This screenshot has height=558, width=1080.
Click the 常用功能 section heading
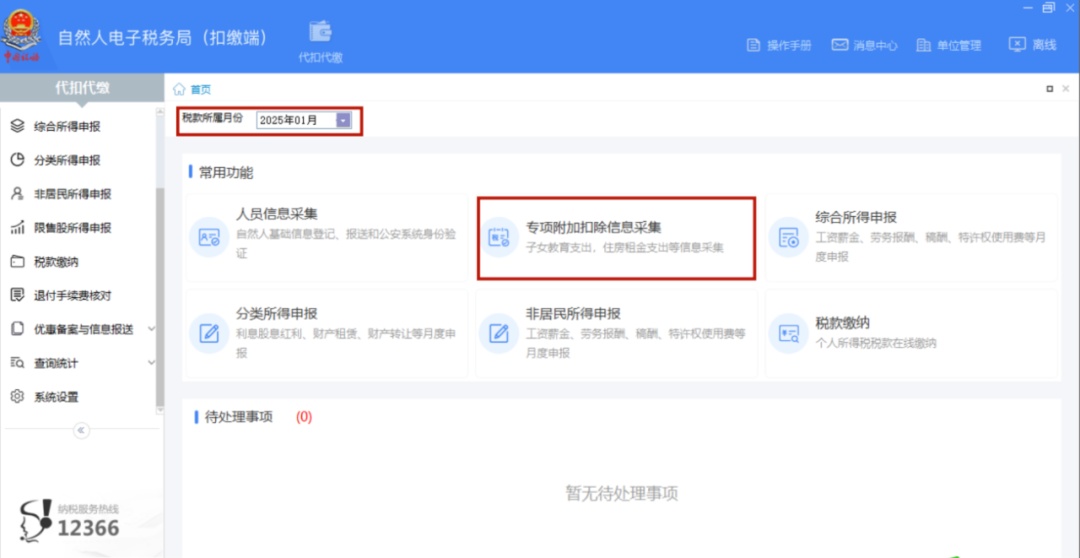(x=226, y=173)
